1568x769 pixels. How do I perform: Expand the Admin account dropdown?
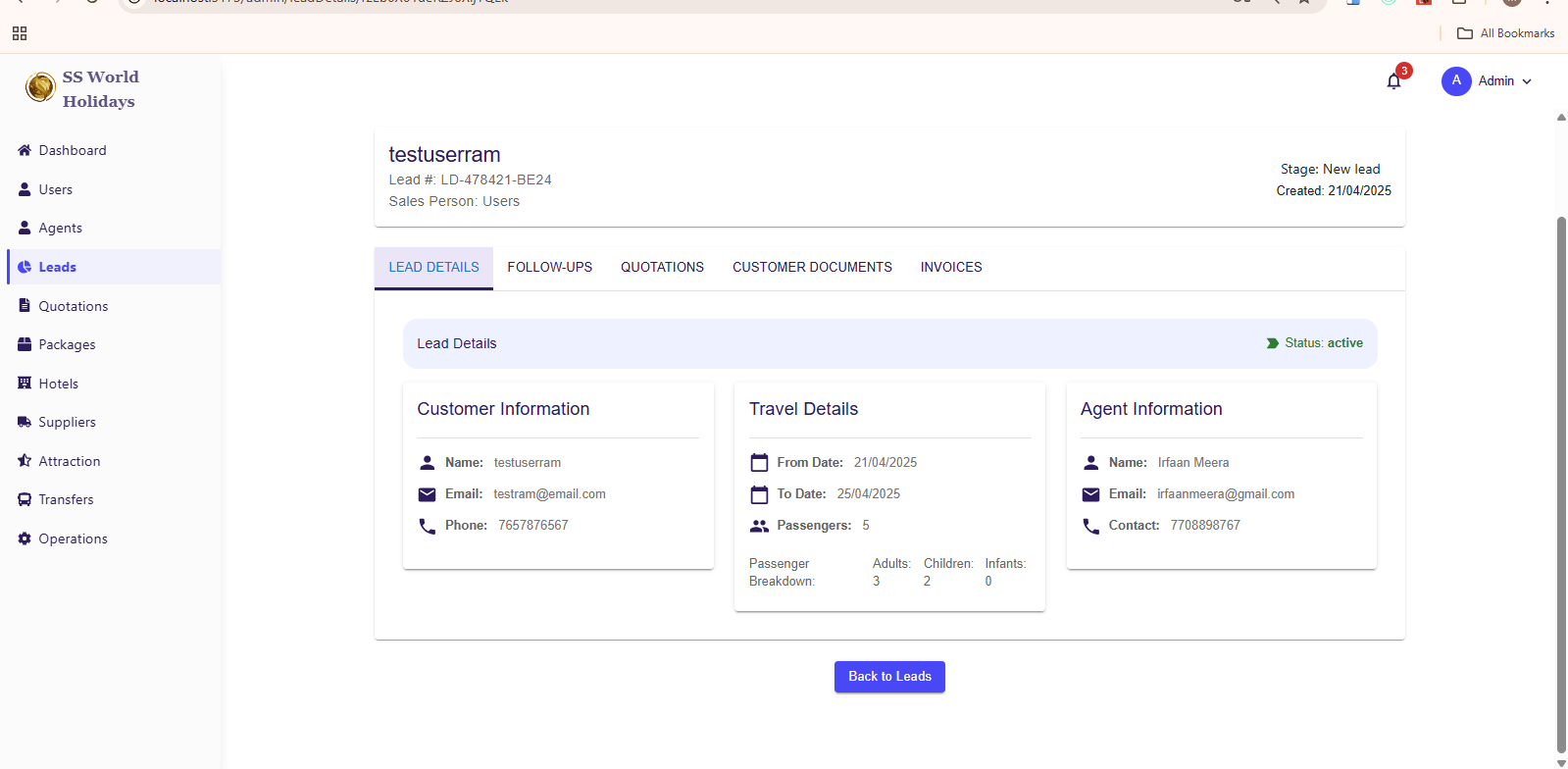1526,81
